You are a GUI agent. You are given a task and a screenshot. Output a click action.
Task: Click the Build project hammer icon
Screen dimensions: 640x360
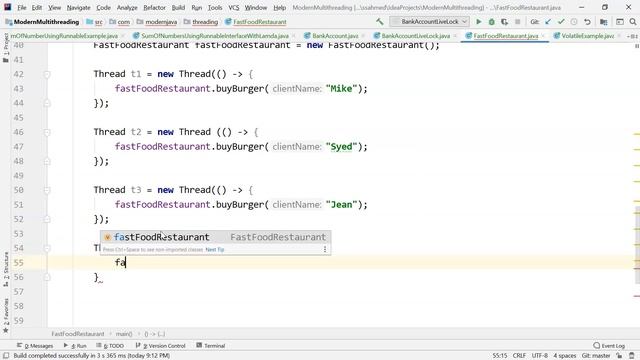tap(380, 22)
